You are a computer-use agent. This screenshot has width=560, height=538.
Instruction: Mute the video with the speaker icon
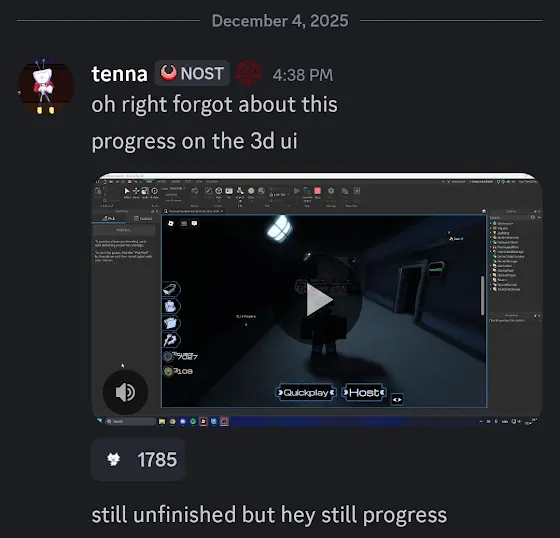click(x=125, y=392)
